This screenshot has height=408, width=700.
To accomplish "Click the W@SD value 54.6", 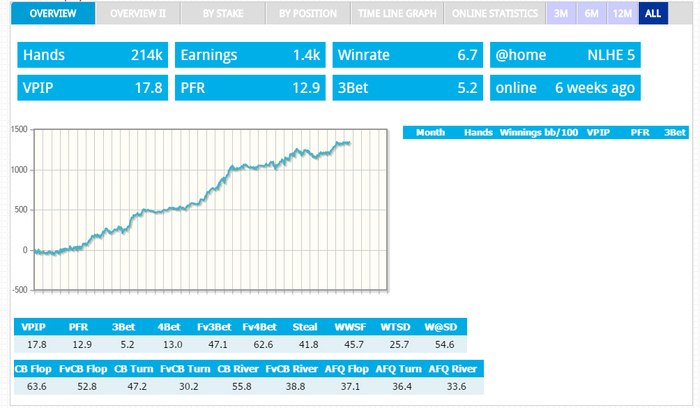I will [x=445, y=345].
